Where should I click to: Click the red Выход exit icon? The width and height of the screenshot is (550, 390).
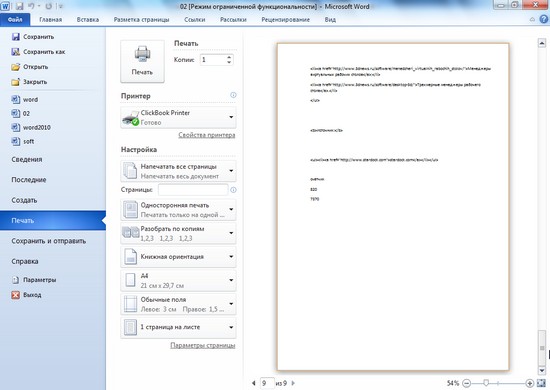coord(16,295)
